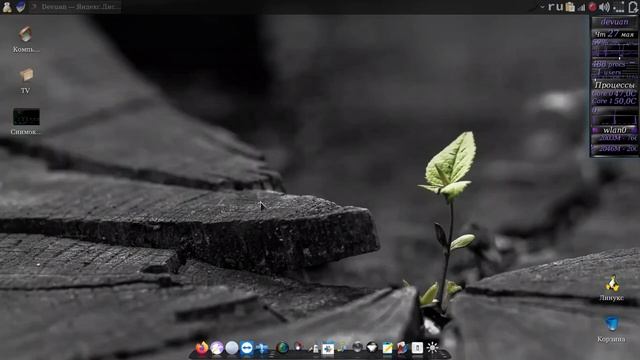This screenshot has height=360, width=640.
Task: Open the penguin applications menu in top panel
Action: (x=7, y=7)
